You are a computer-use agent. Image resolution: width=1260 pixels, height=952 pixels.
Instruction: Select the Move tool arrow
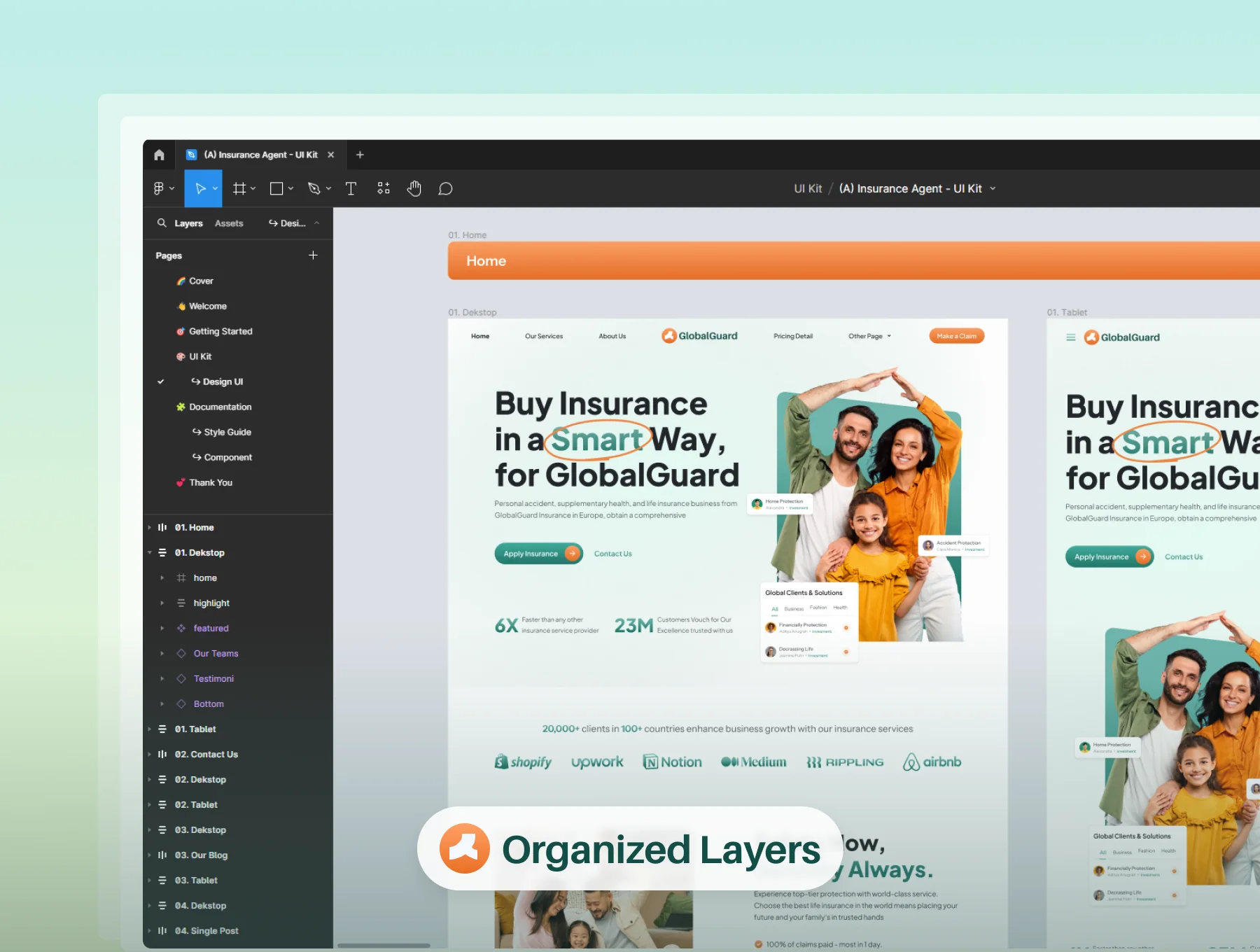coord(200,188)
